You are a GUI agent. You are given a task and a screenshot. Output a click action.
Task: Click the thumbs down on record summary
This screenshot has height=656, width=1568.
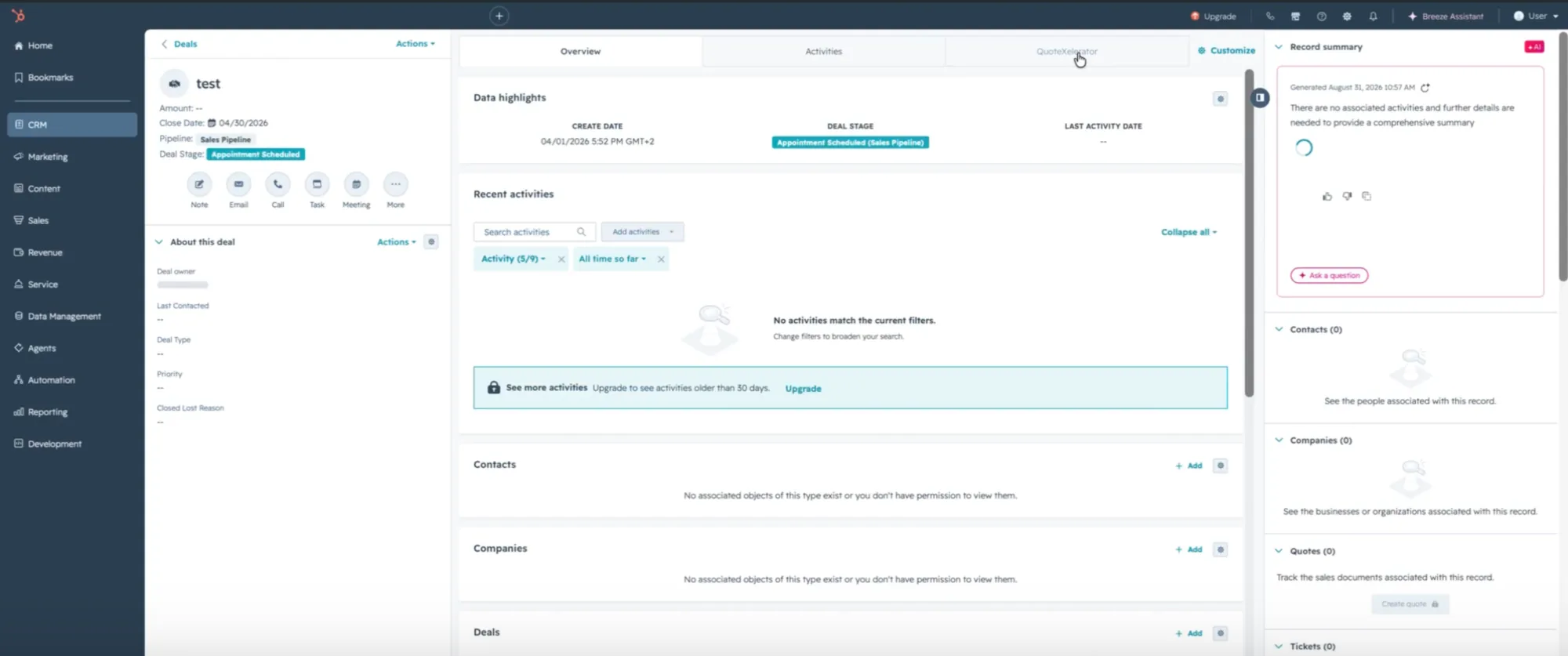click(1347, 196)
